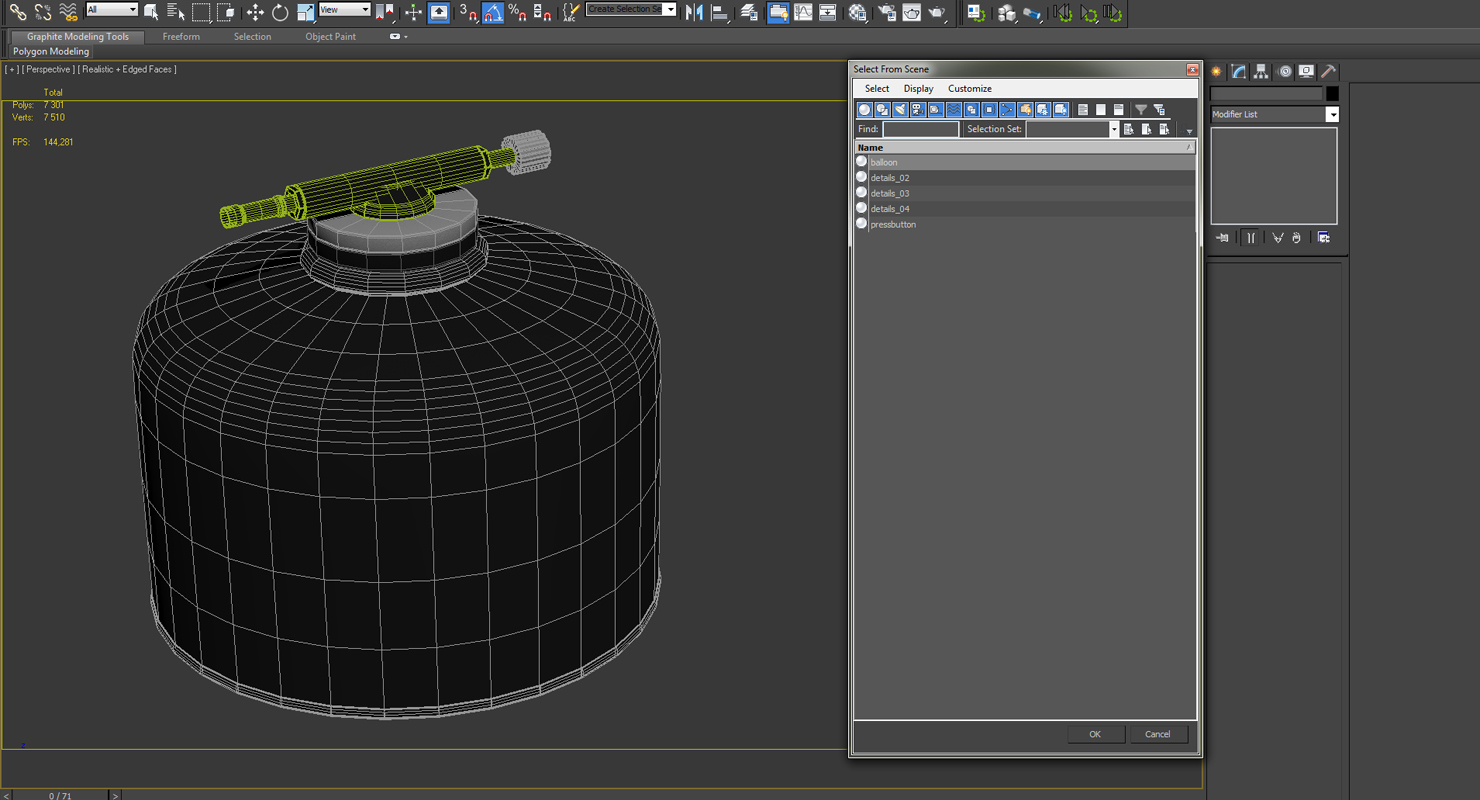Select the Link tool in main toolbar
1480x800 pixels.
pyautogui.click(x=18, y=12)
